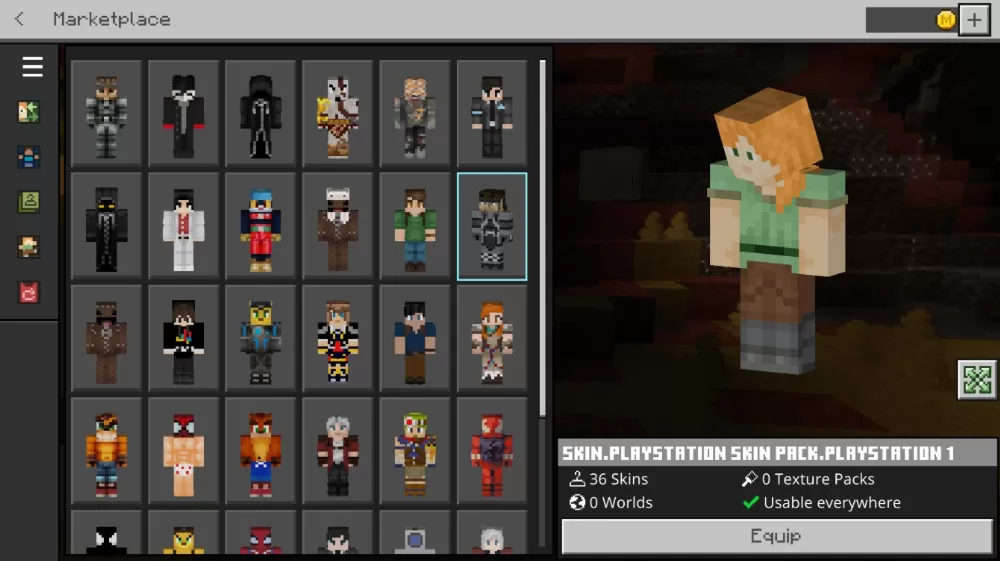Select the white suit with red tie skin
Screen dimensions: 1000x561
tap(183, 226)
